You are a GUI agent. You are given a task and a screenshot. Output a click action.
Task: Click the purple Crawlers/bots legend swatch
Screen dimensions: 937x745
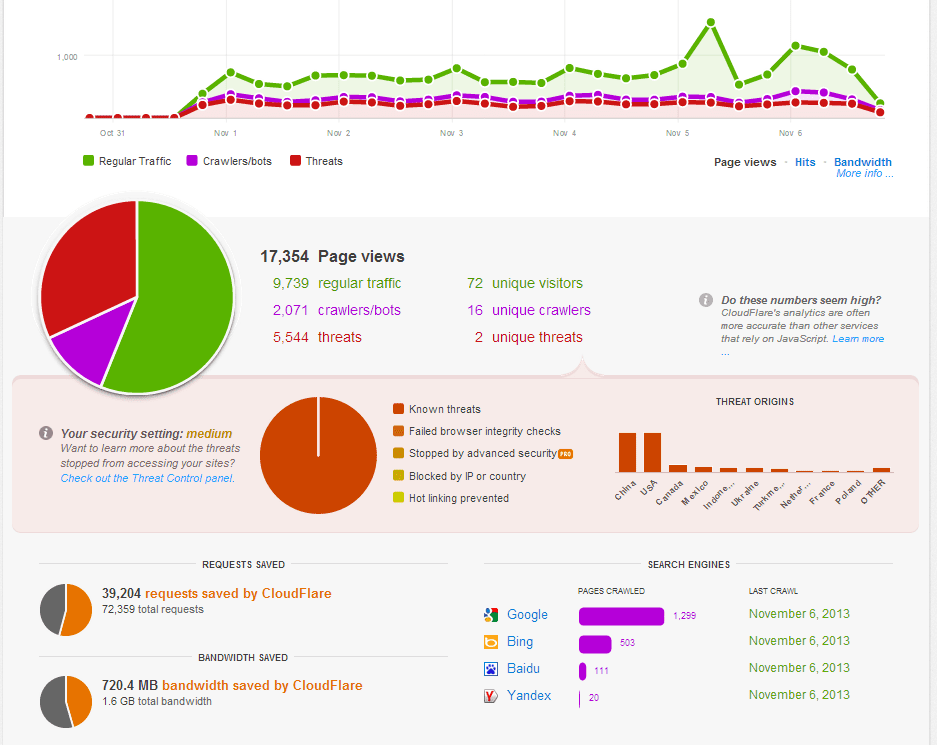[x=192, y=161]
